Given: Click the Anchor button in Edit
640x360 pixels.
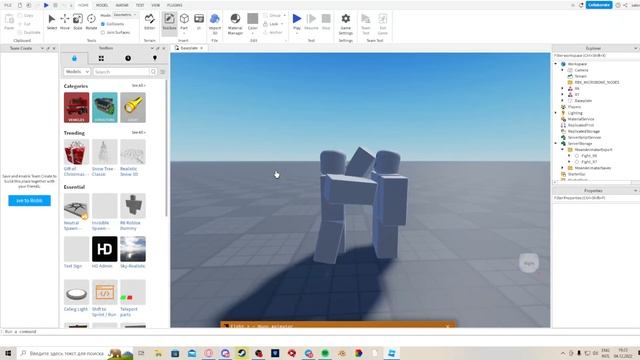Looking at the screenshot, I should click(273, 32).
